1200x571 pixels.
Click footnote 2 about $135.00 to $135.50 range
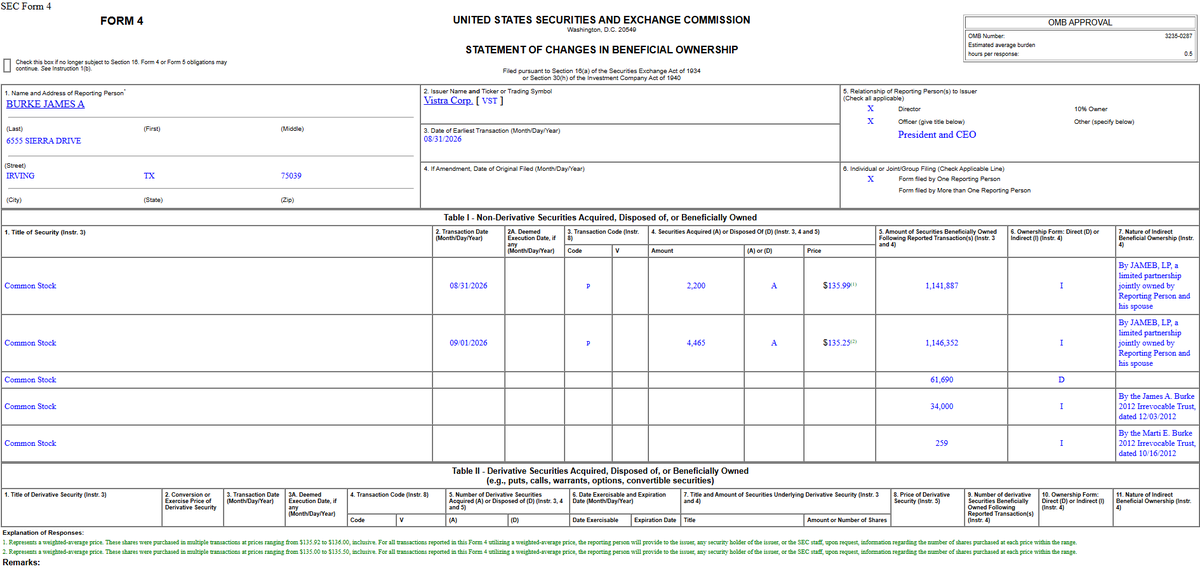540,552
